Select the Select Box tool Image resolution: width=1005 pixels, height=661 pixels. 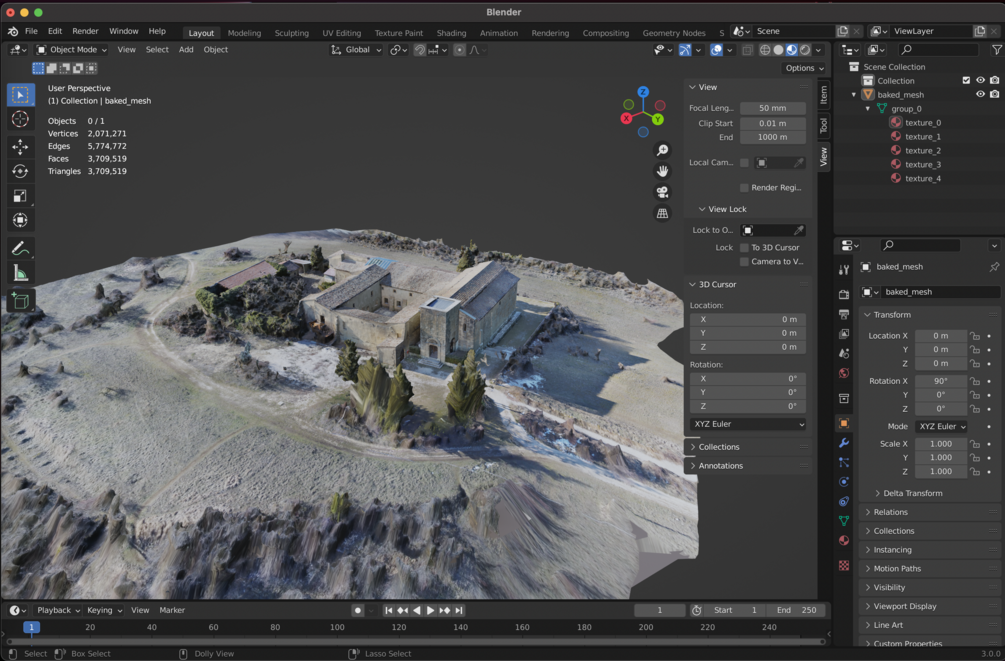click(x=21, y=95)
